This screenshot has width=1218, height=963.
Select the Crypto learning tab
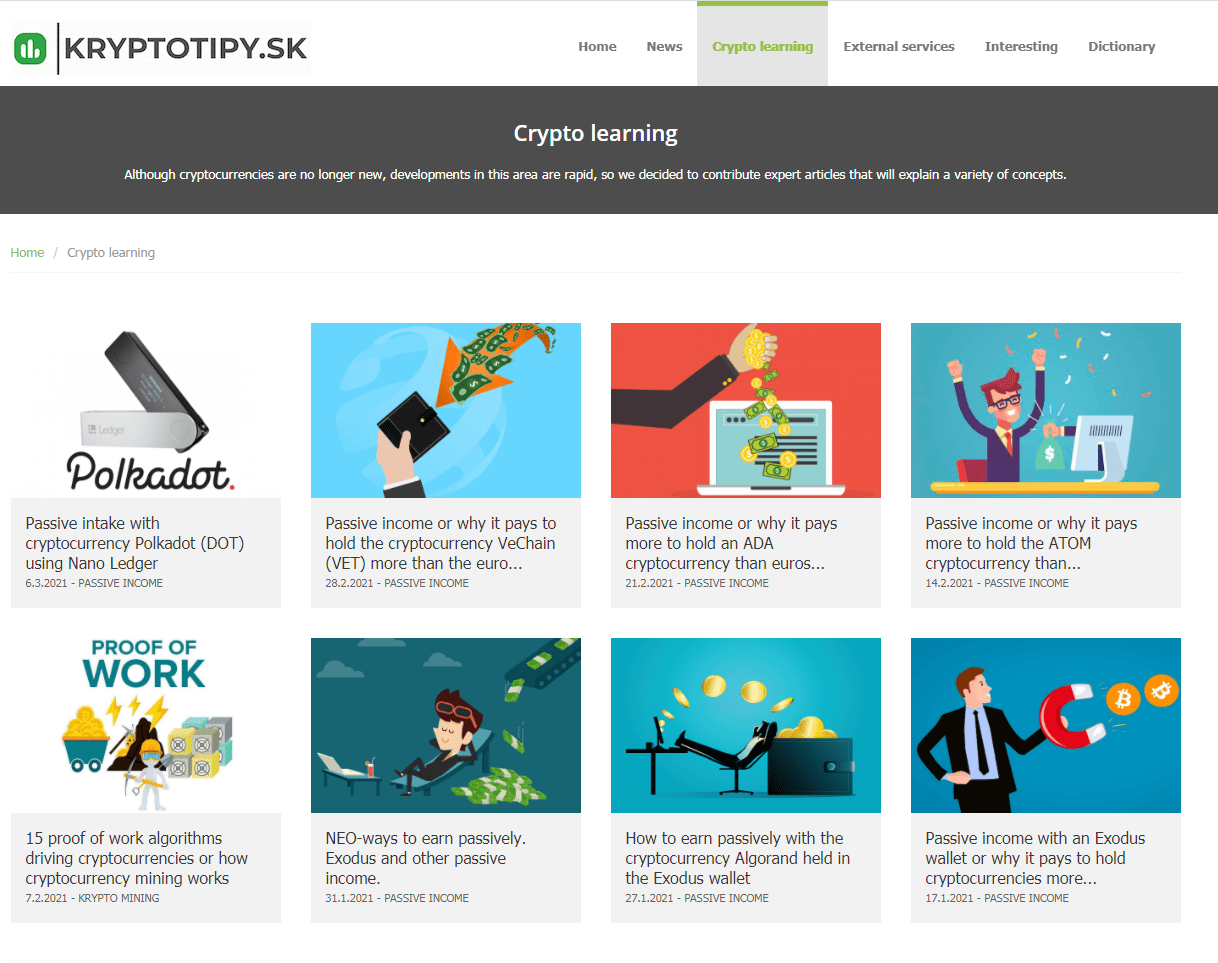(762, 46)
